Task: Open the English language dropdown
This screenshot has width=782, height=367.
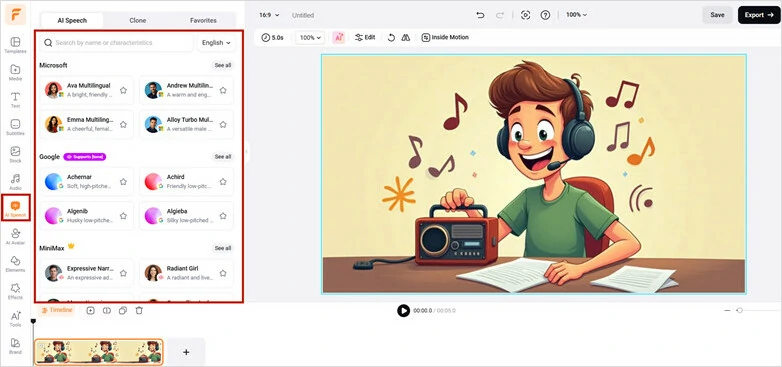Action: pos(216,43)
